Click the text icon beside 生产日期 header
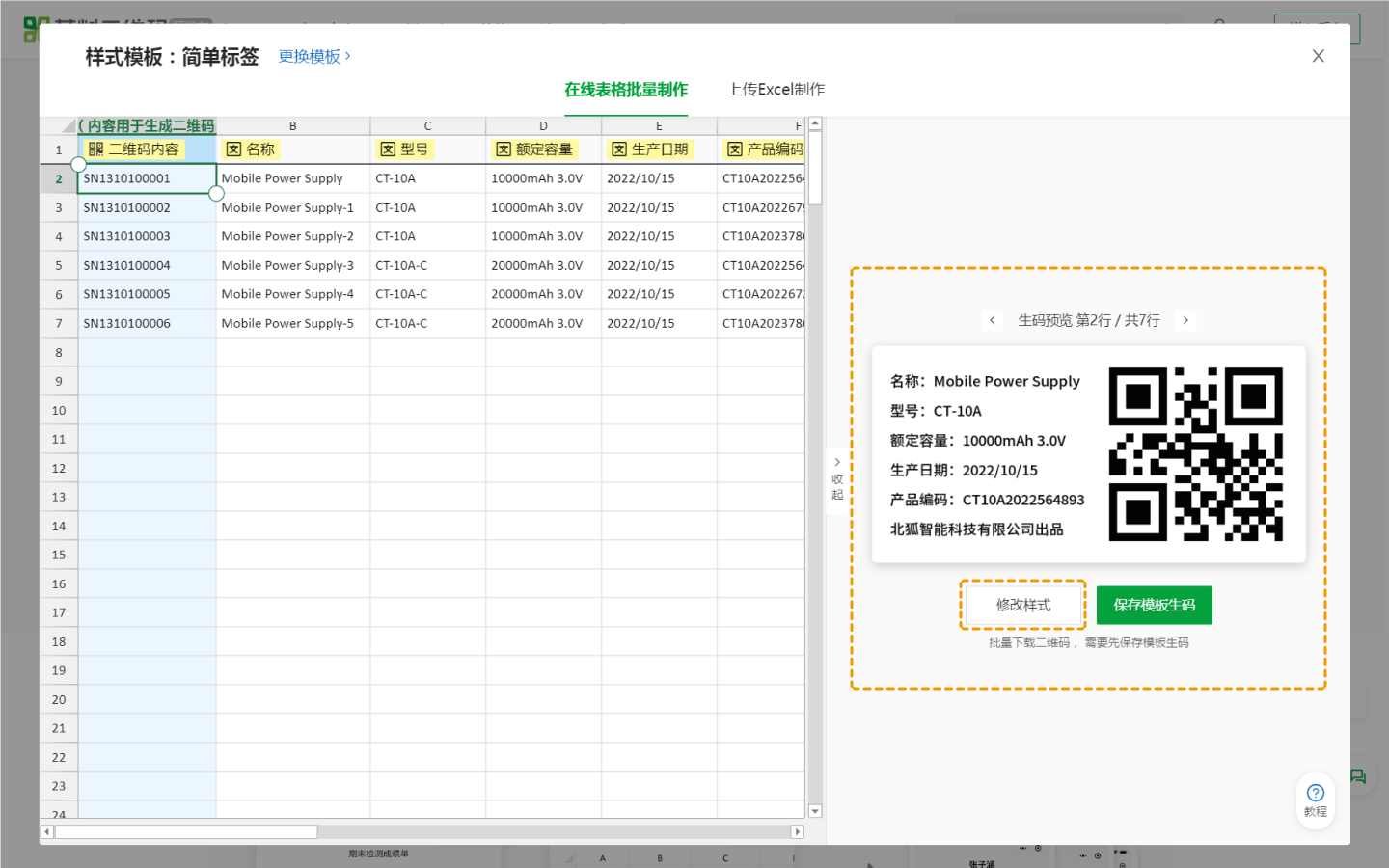Viewport: 1389px width, 868px height. pyautogui.click(x=619, y=149)
